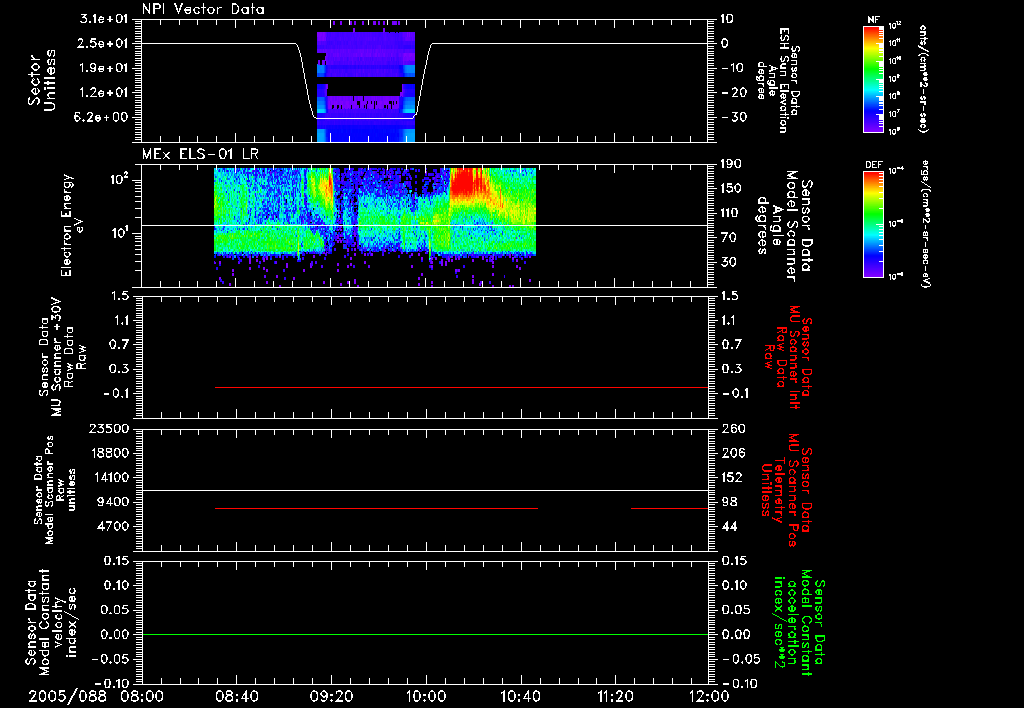Click the '23500' tick label
1024x708 pixels.
(x=109, y=428)
